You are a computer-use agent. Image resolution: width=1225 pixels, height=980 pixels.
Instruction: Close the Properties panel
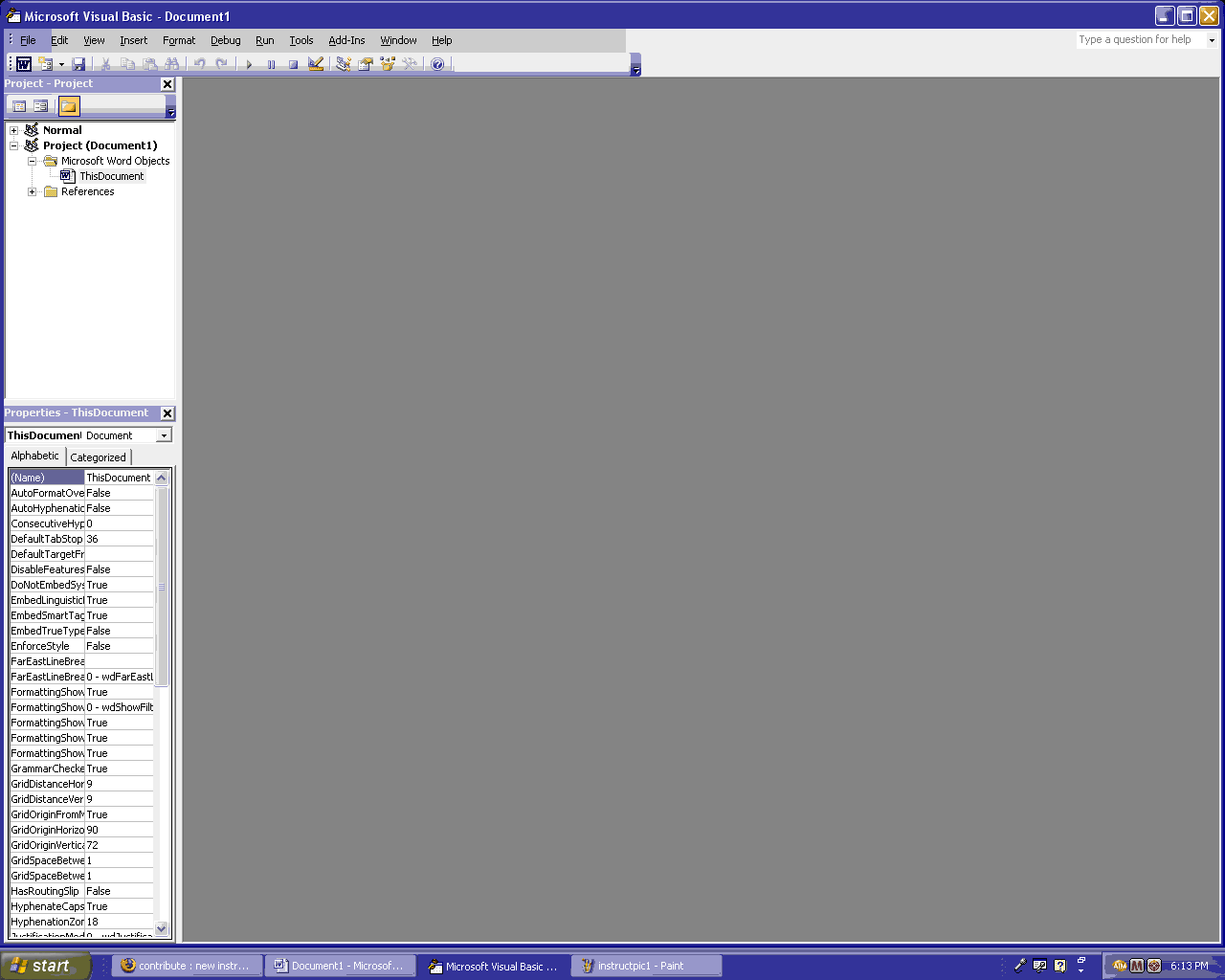click(x=167, y=413)
